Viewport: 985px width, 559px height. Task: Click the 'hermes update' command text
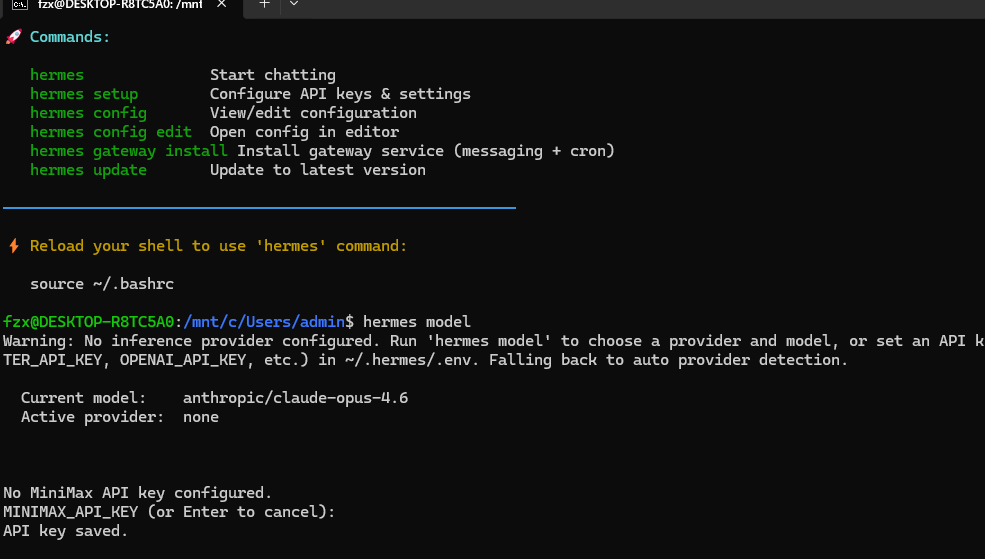click(x=89, y=170)
